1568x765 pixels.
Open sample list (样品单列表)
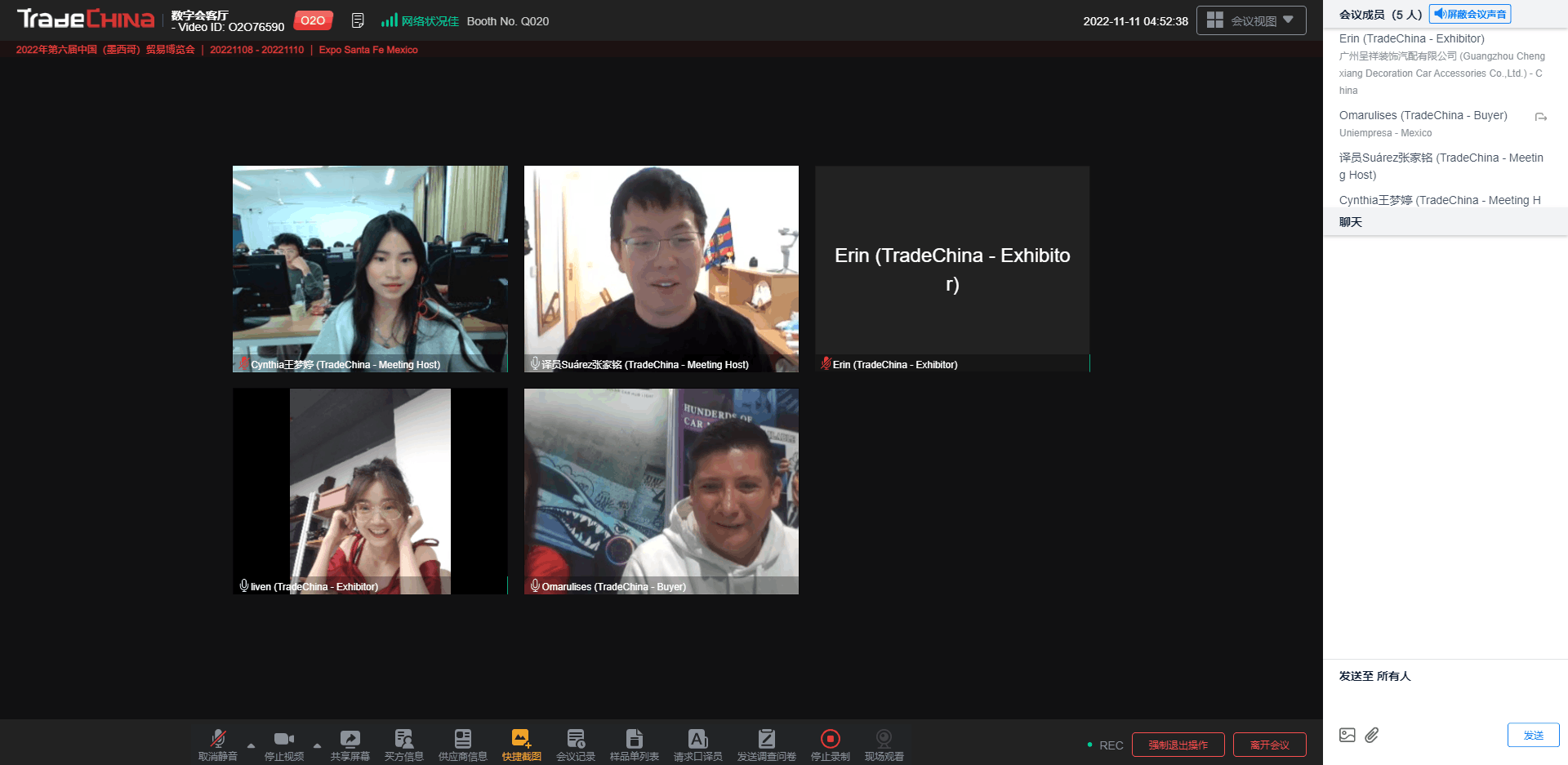tap(634, 744)
